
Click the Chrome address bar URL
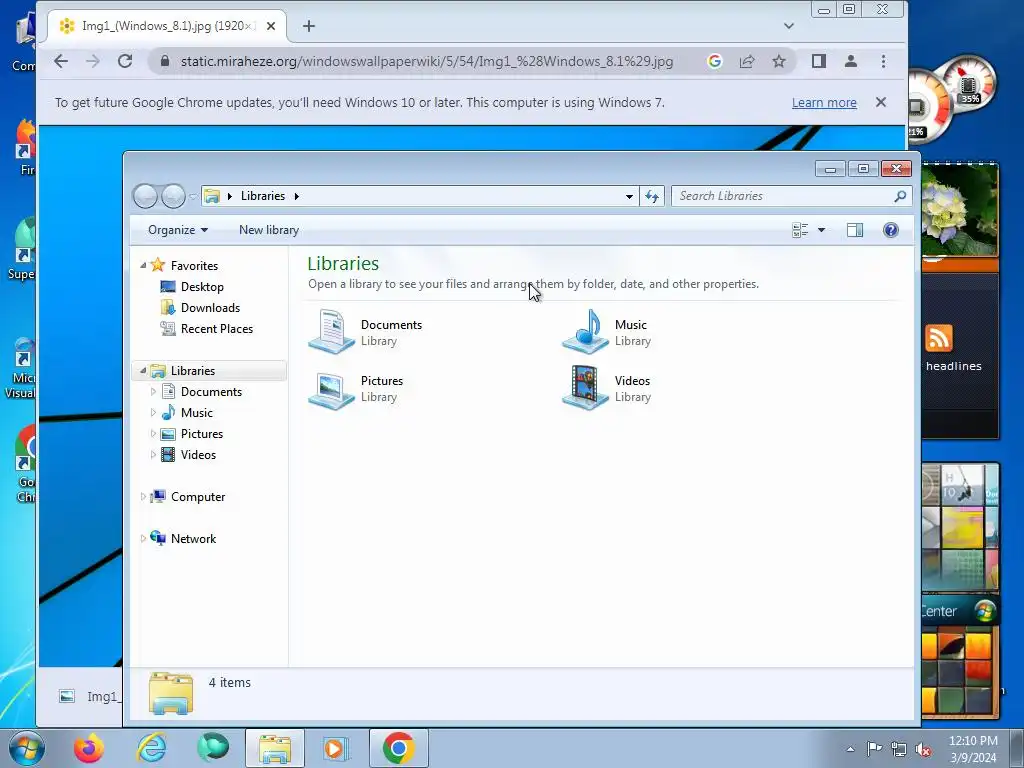point(426,61)
